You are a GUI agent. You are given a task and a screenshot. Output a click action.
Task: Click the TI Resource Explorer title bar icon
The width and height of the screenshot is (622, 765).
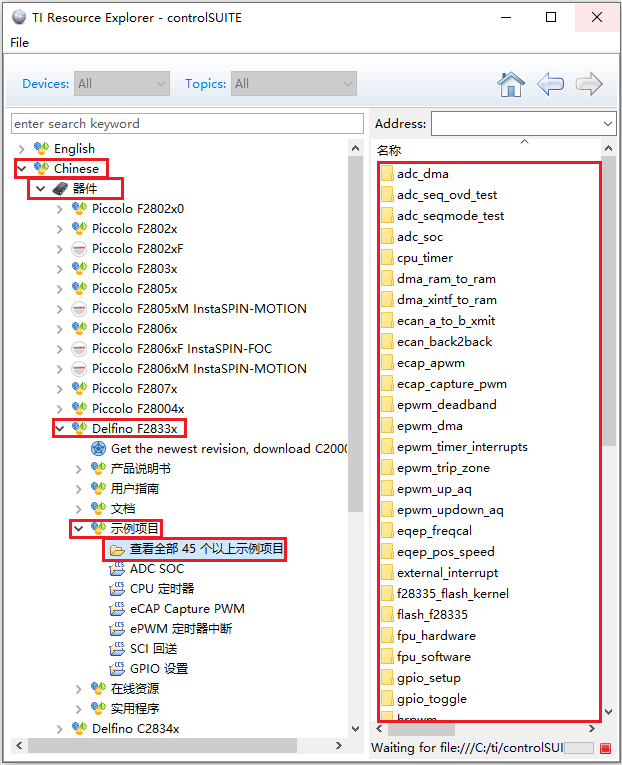point(19,17)
